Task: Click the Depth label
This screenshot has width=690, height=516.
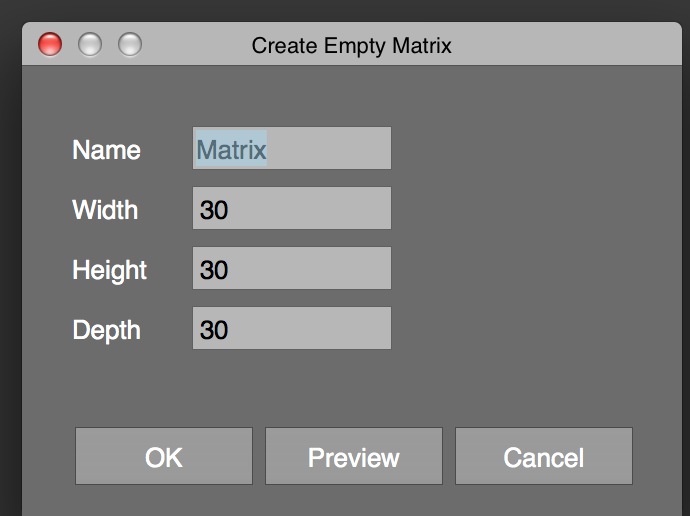Action: click(x=106, y=330)
